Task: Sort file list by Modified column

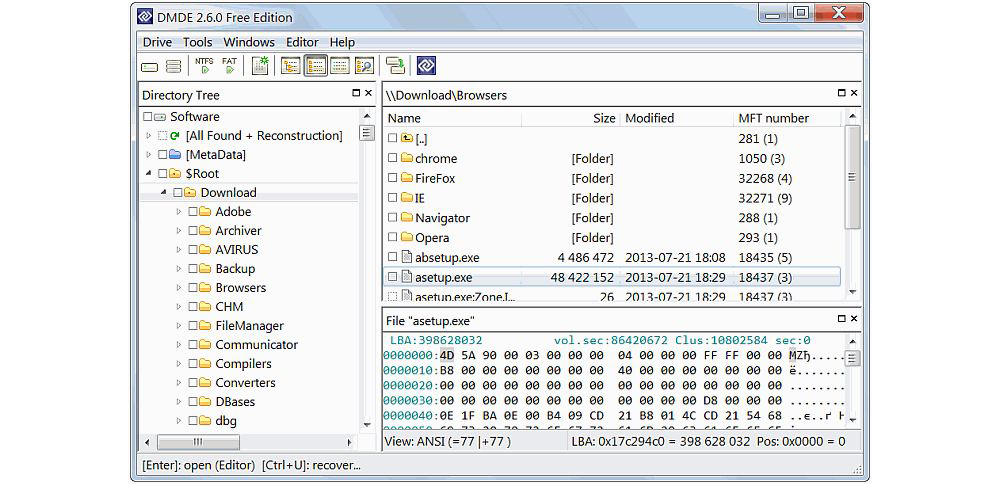Action: click(x=649, y=118)
